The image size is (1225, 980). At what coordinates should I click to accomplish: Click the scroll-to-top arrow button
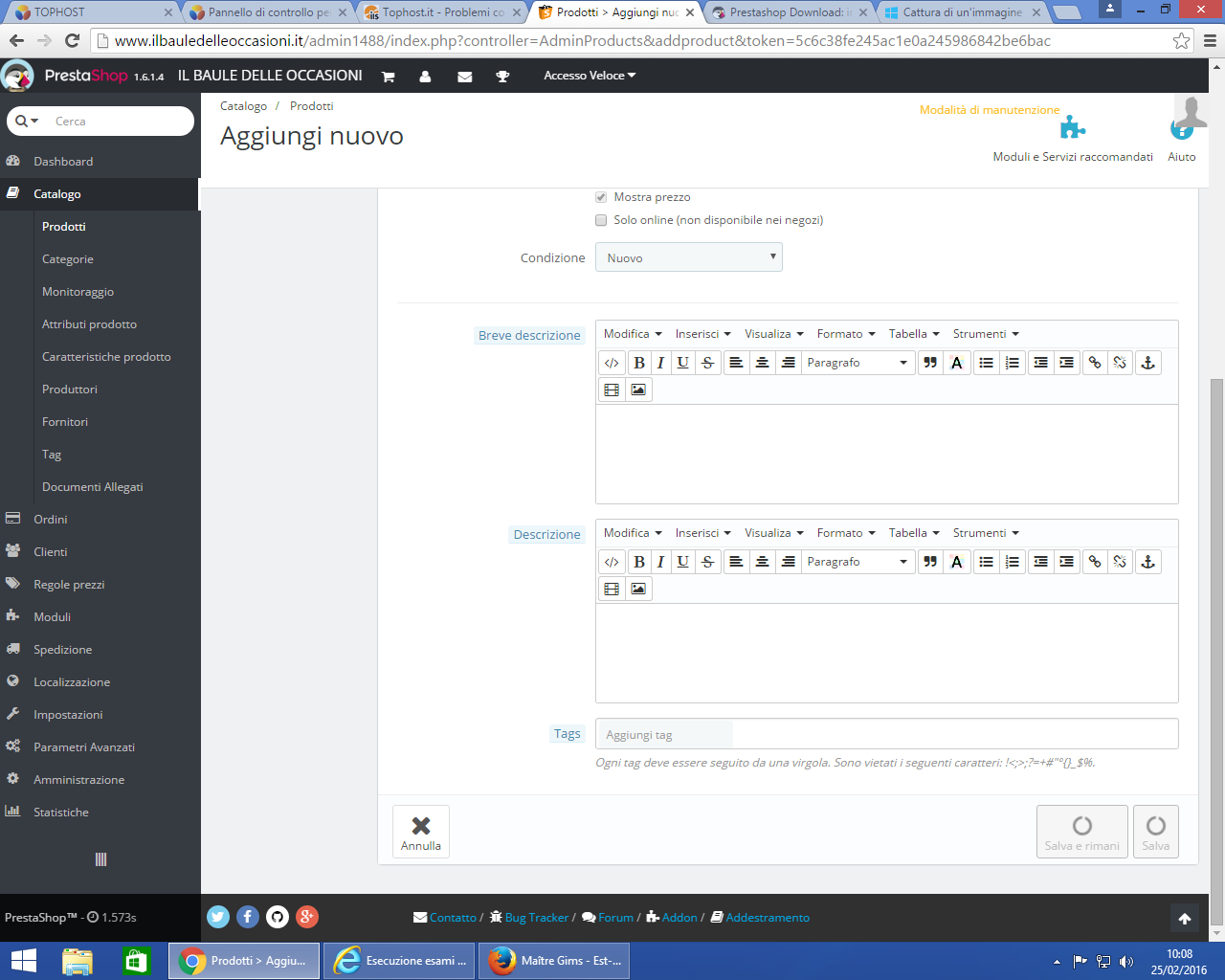[x=1185, y=919]
